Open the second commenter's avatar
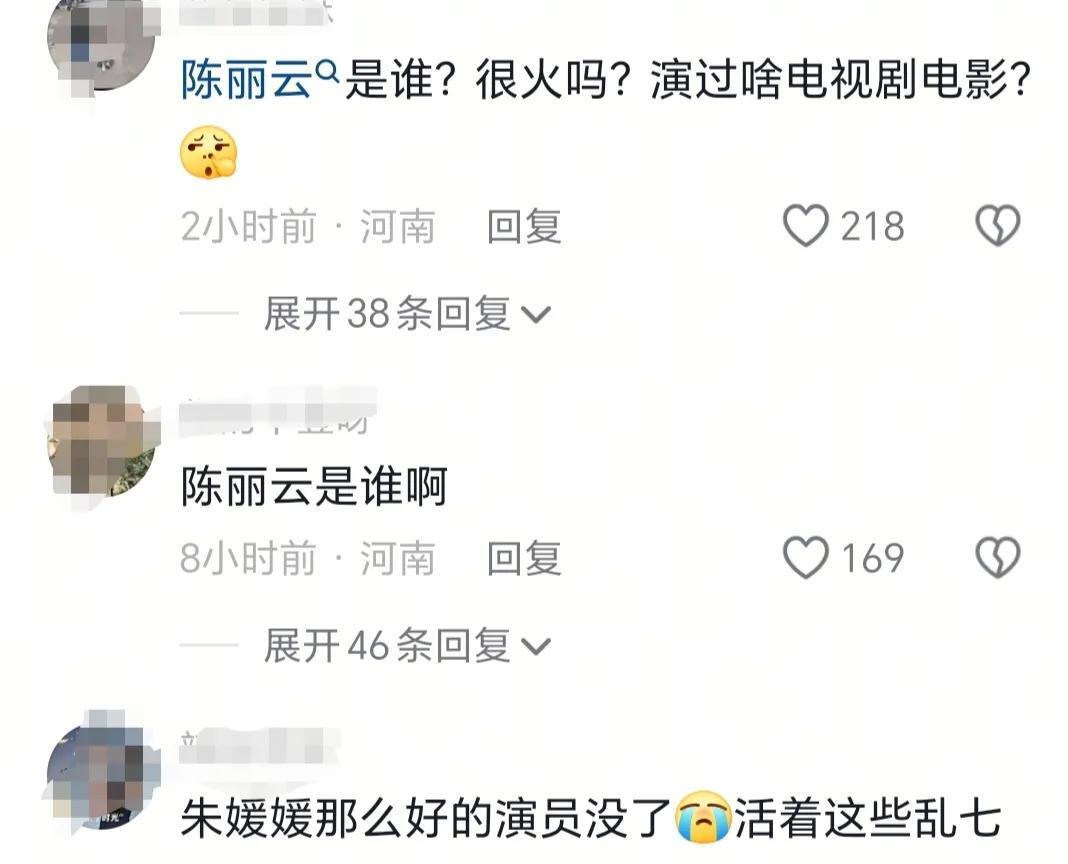 tap(102, 441)
